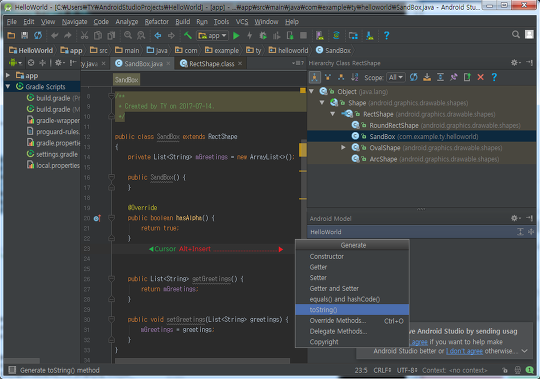Collapse the Shape node in Hierarchy
This screenshot has height=379, width=540.
[322, 103]
